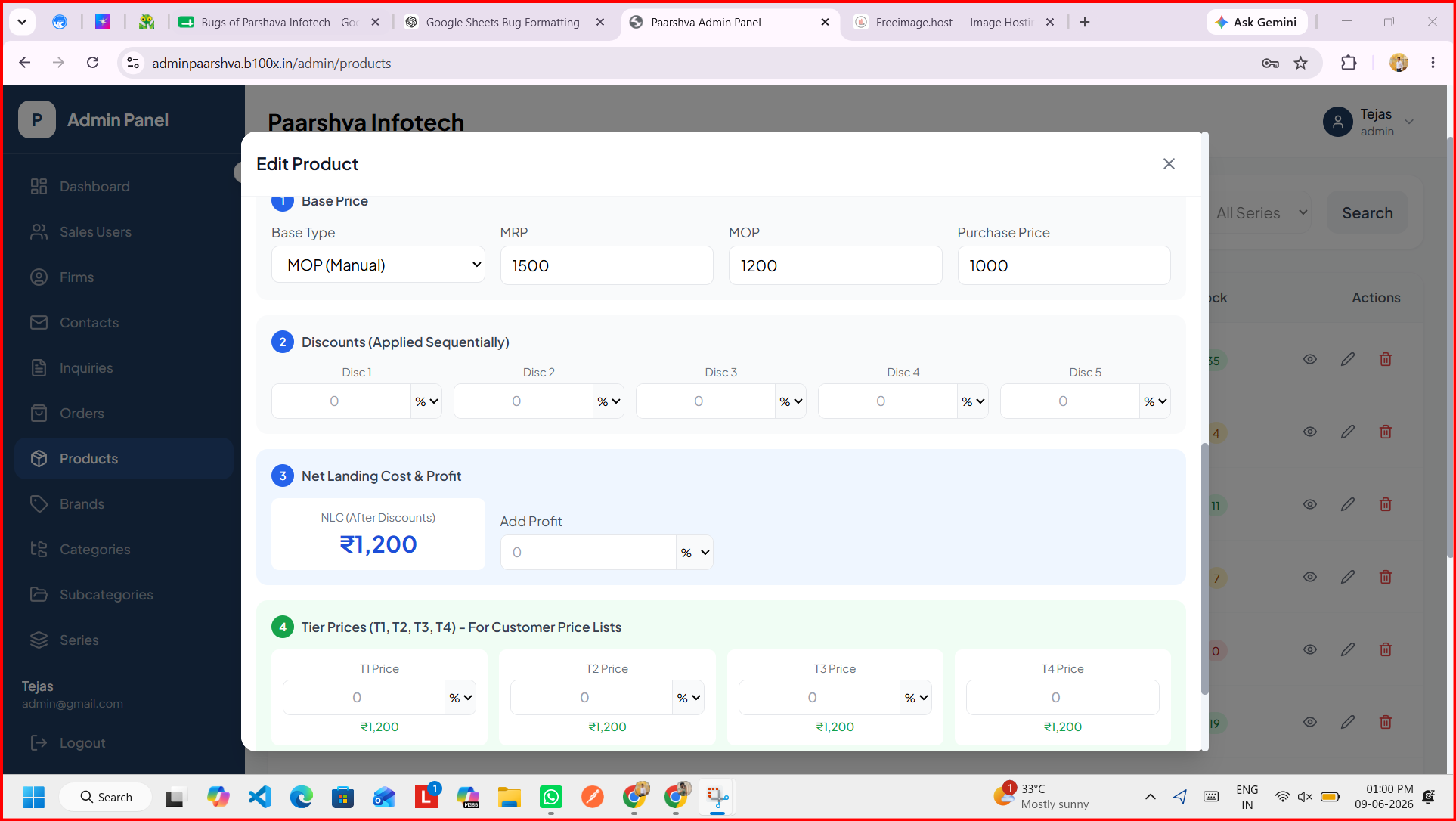Click the eye icon in fifth product row

1310,649
